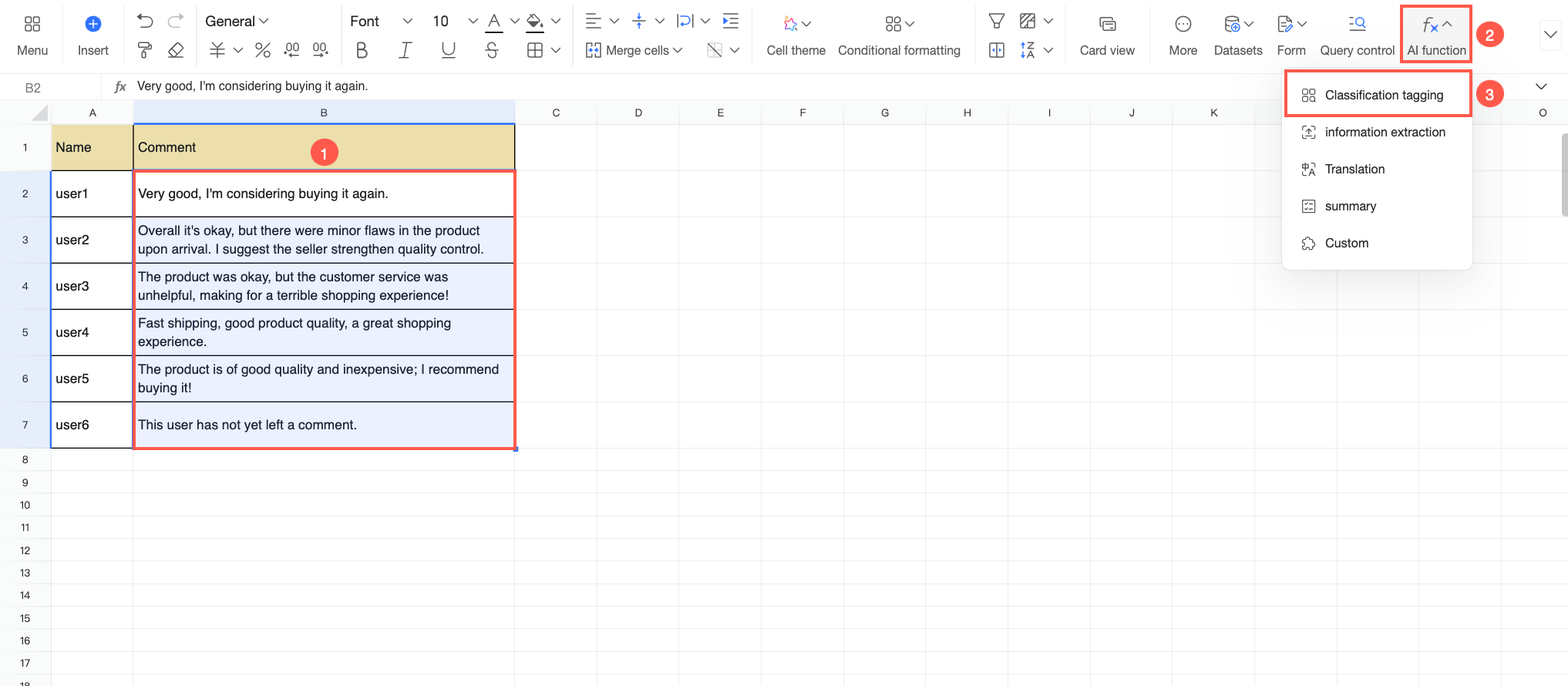Toggle bold formatting
The width and height of the screenshot is (1568, 686).
361,50
